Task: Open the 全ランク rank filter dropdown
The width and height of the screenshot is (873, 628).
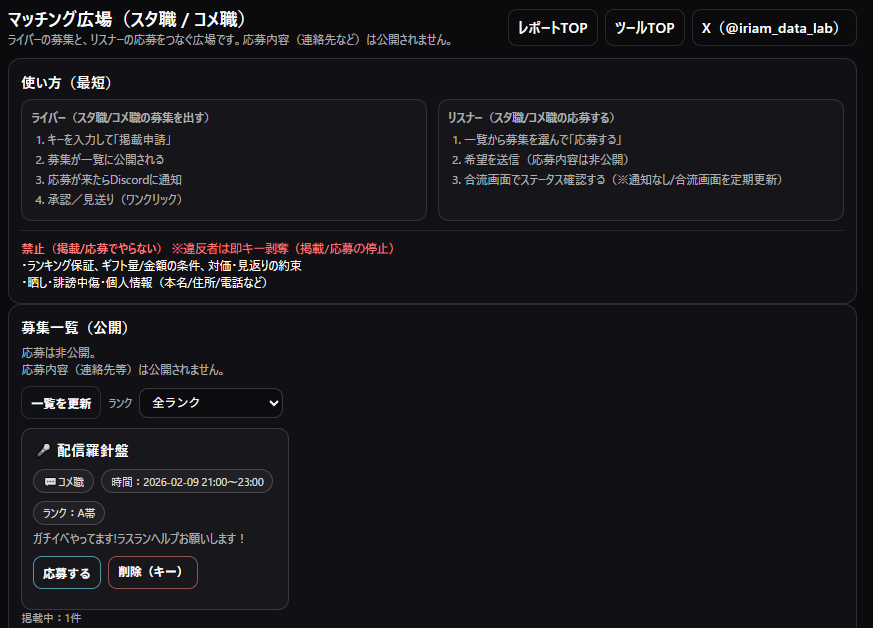Action: pyautogui.click(x=210, y=403)
